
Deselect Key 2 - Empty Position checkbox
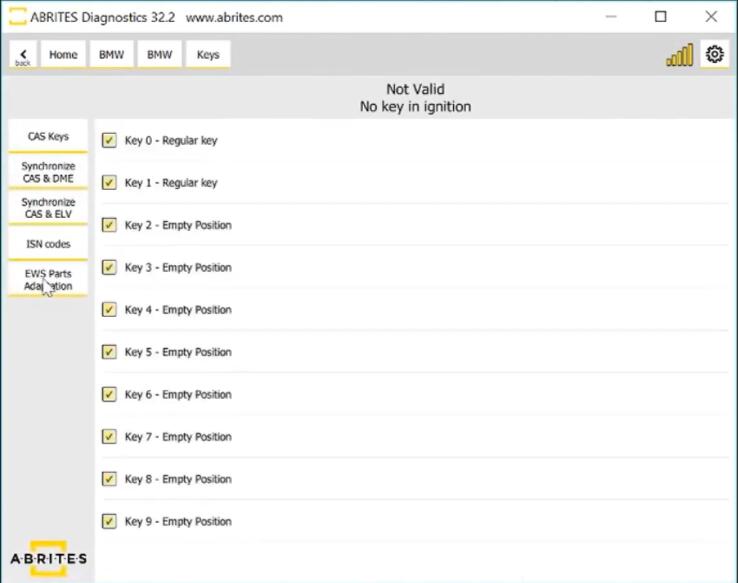click(109, 225)
